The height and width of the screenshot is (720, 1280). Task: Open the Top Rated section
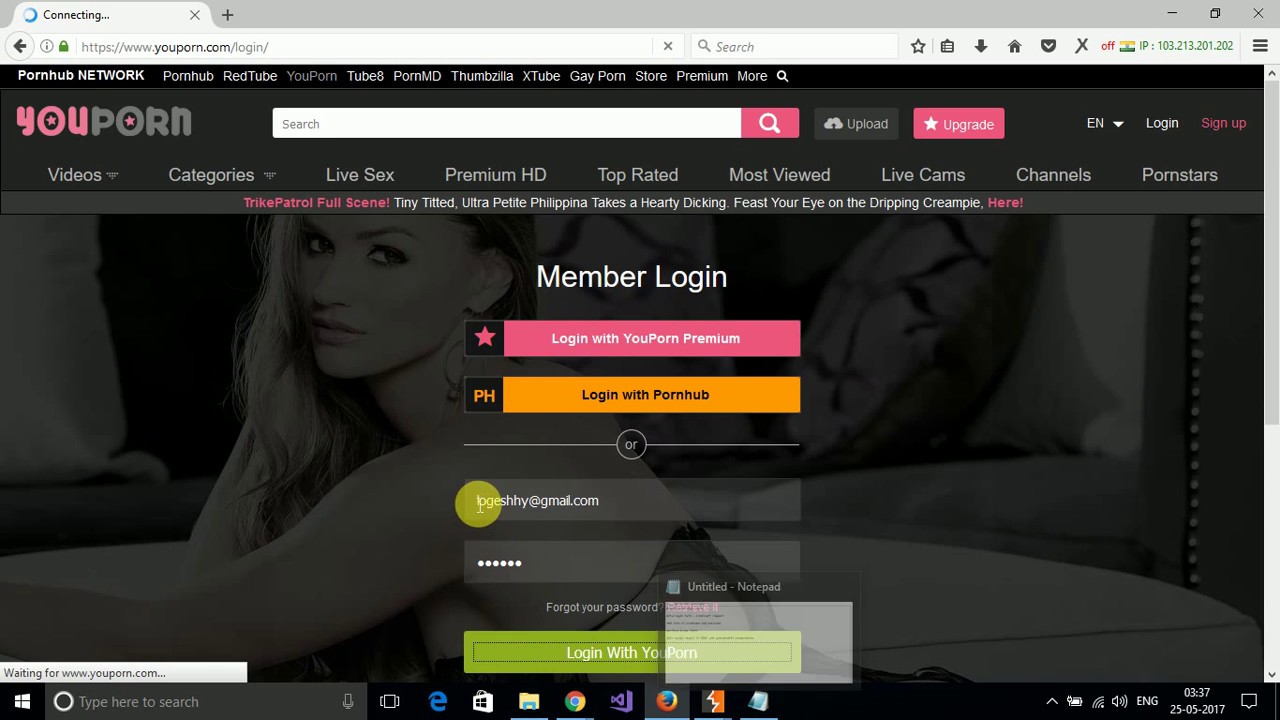638,174
